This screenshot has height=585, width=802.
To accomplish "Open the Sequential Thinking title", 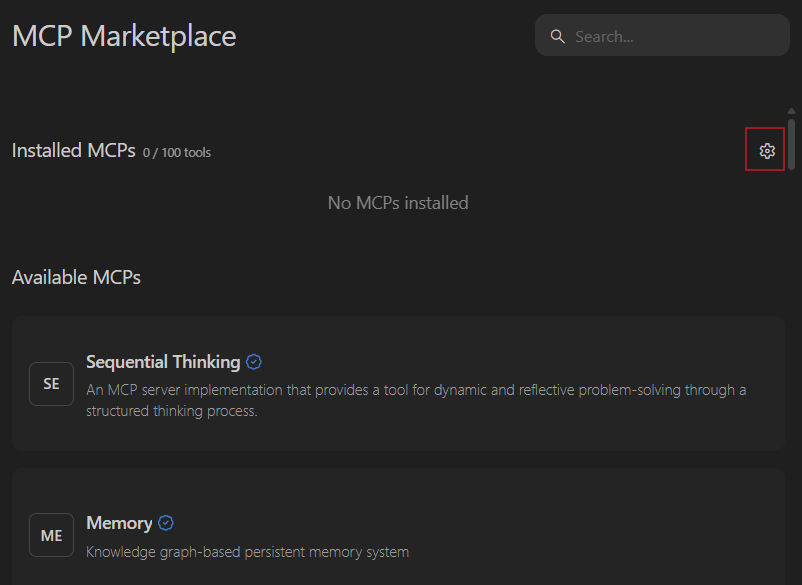I will click(x=163, y=362).
